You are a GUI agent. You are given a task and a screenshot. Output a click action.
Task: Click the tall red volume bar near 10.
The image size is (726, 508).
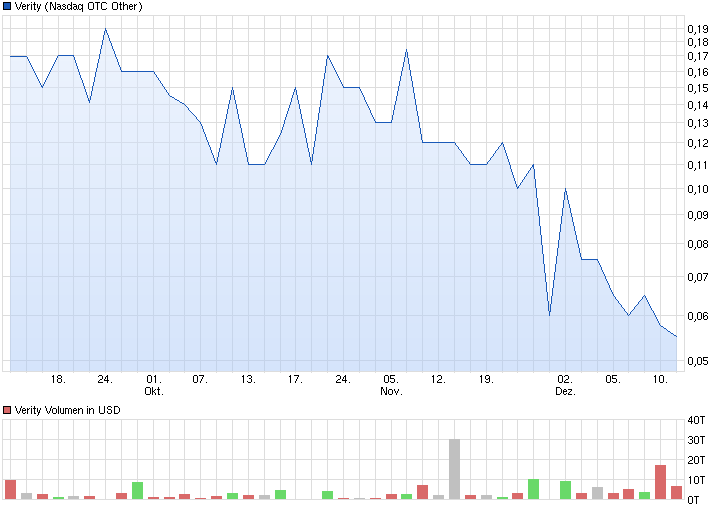[661, 482]
